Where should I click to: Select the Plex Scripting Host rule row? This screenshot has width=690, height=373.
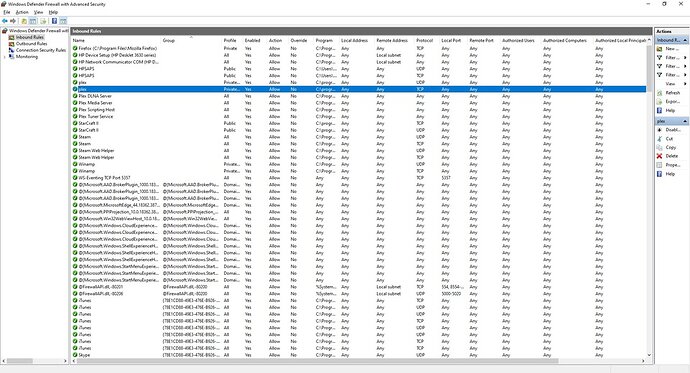click(359, 110)
